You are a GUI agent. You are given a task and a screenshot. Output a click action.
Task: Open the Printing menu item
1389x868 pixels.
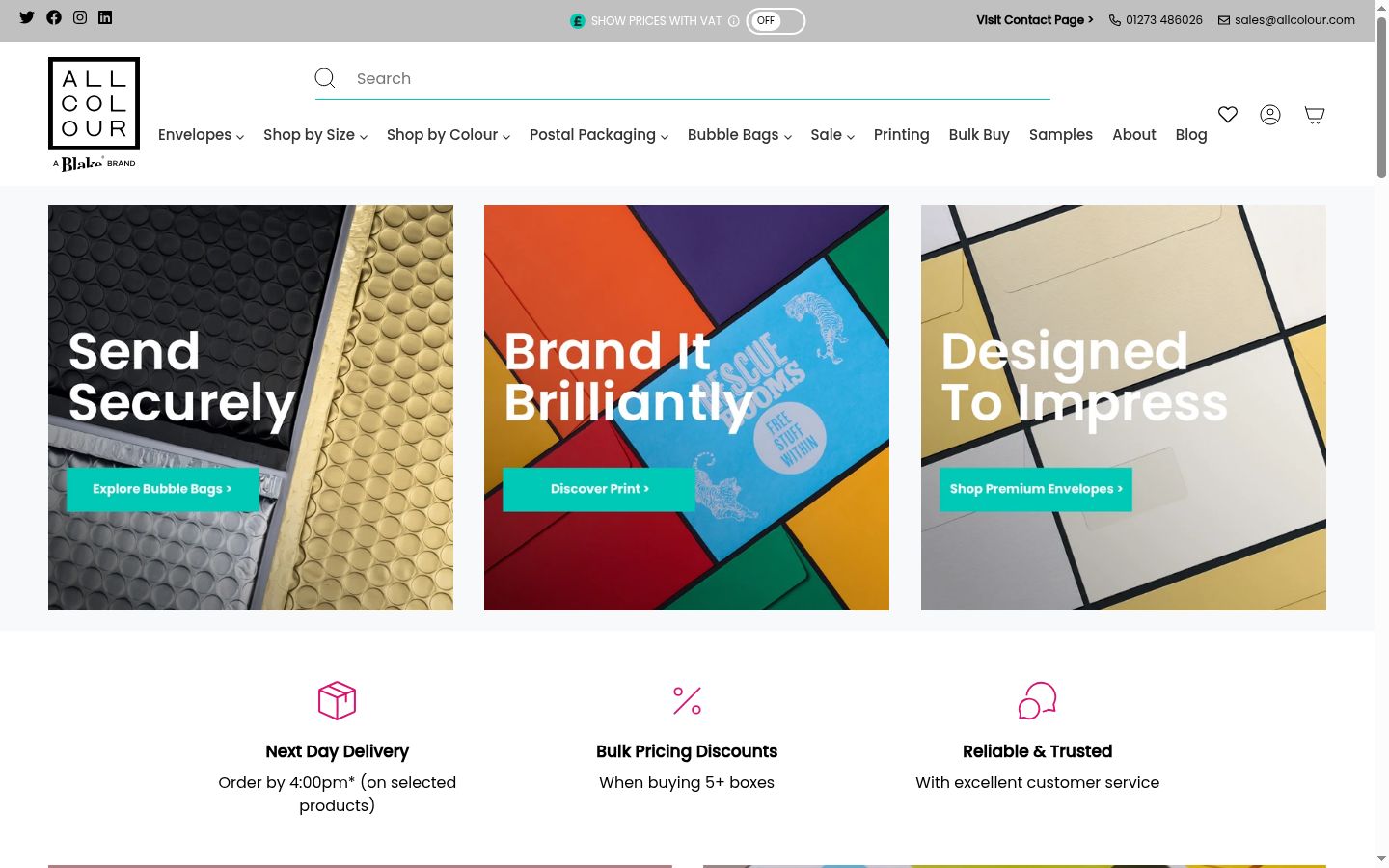(x=902, y=135)
